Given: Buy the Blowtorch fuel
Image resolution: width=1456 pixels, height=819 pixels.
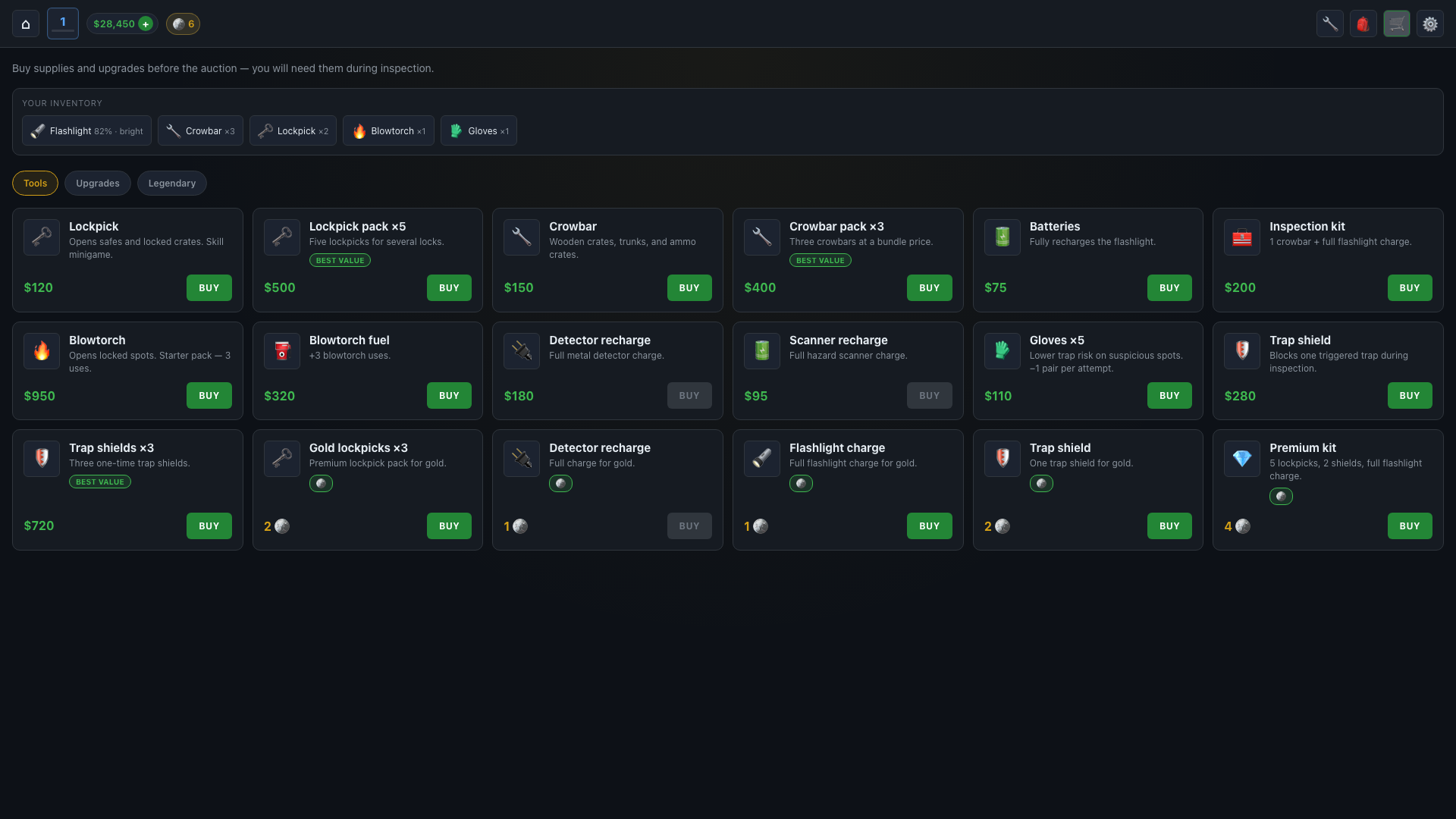Looking at the screenshot, I should click(449, 396).
